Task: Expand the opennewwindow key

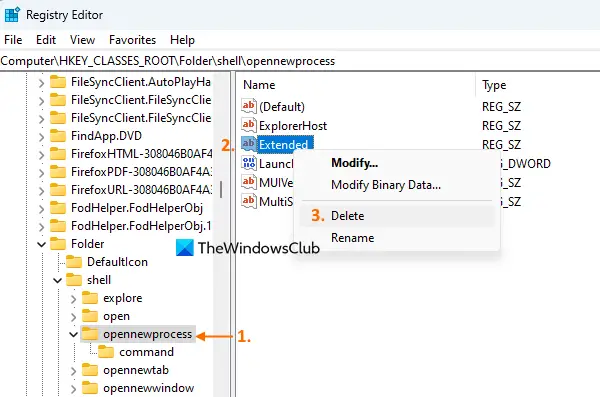Action: pyautogui.click(x=73, y=389)
